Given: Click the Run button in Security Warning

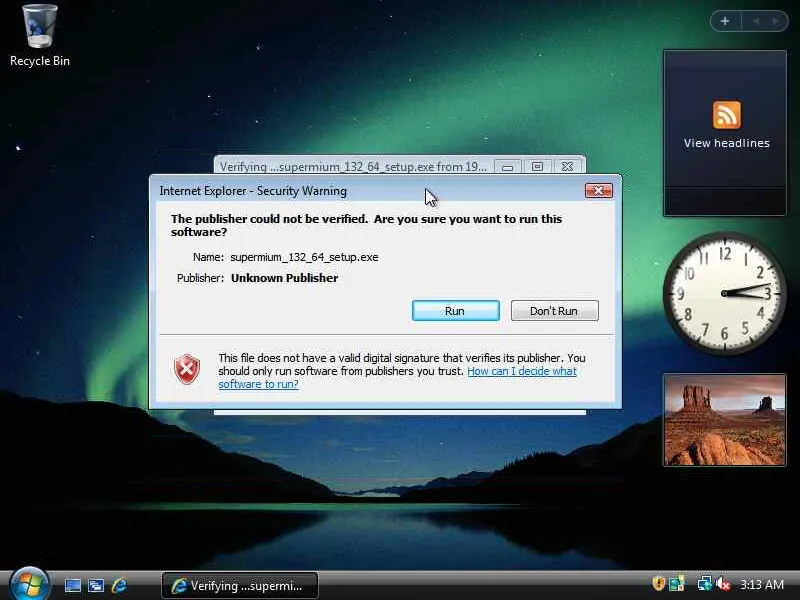Looking at the screenshot, I should point(455,311).
